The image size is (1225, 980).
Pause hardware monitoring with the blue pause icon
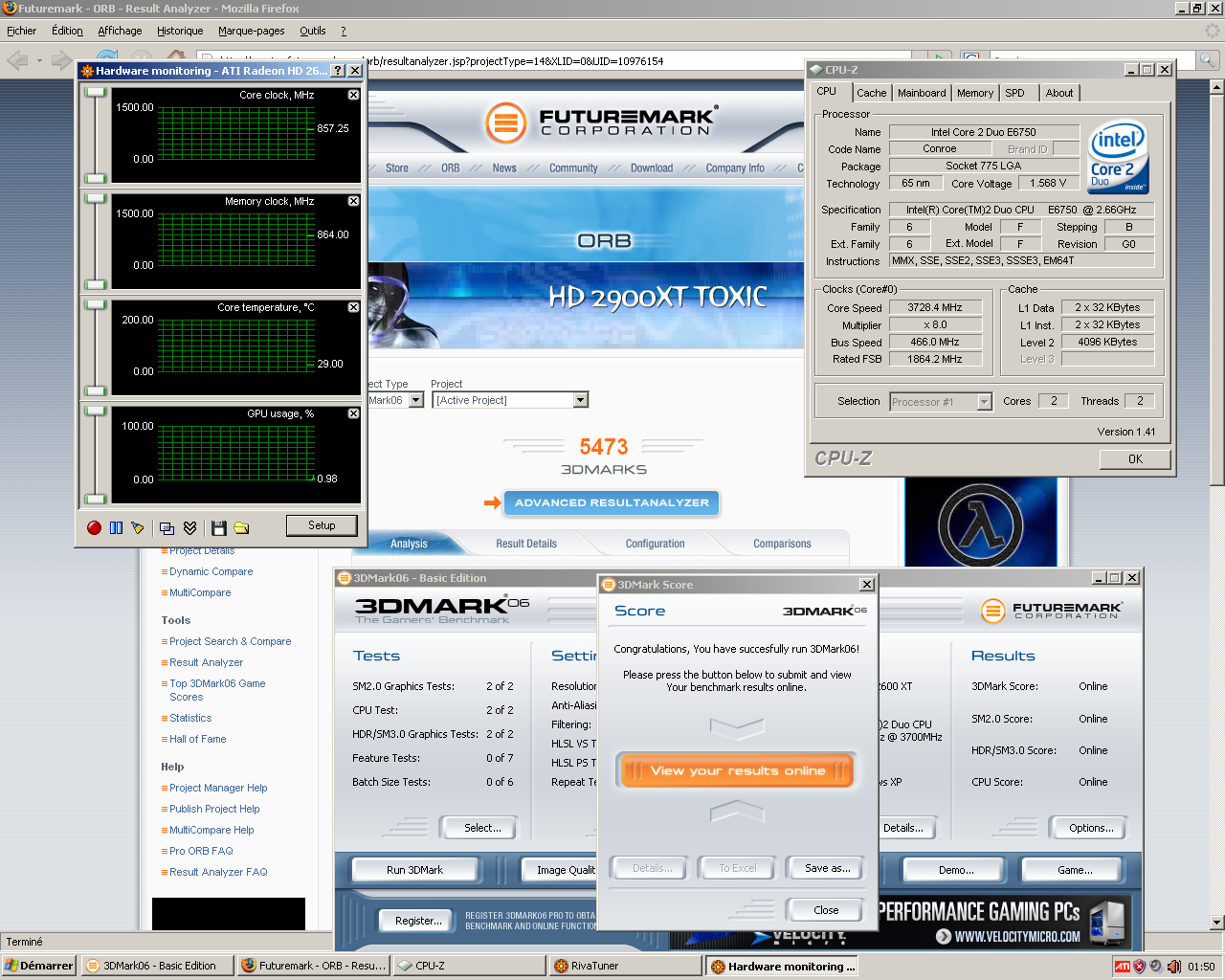pos(116,527)
